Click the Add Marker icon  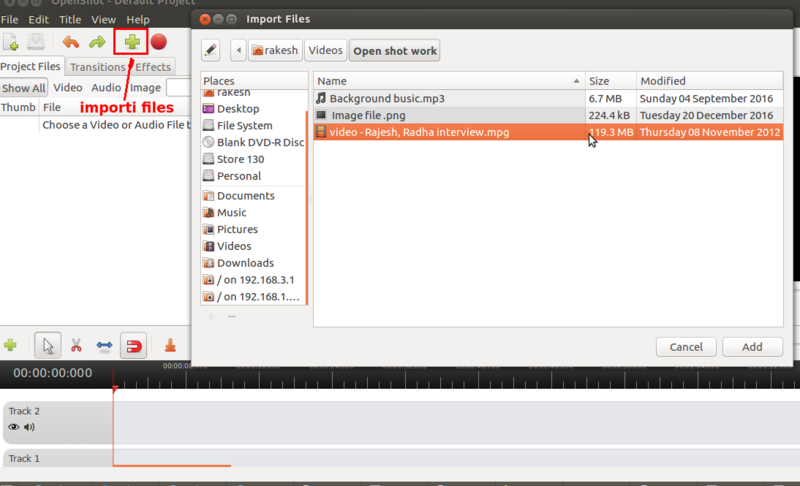[x=170, y=346]
